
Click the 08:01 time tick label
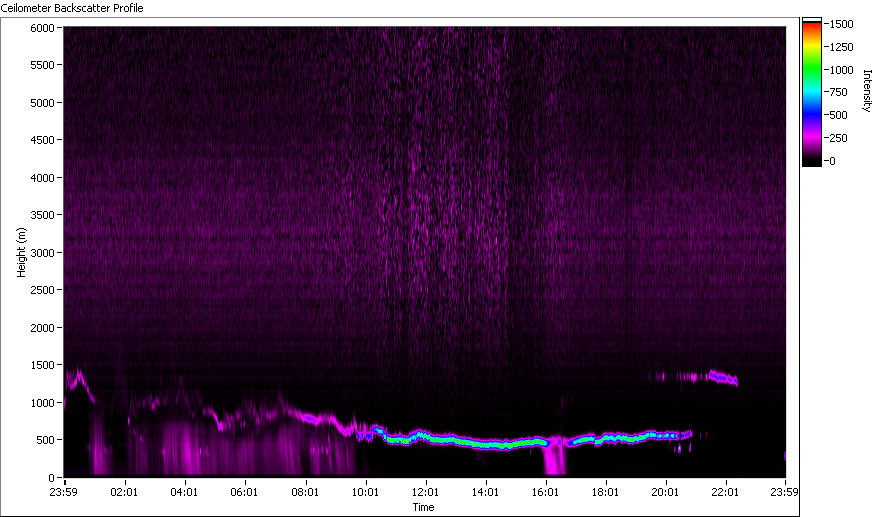305,492
